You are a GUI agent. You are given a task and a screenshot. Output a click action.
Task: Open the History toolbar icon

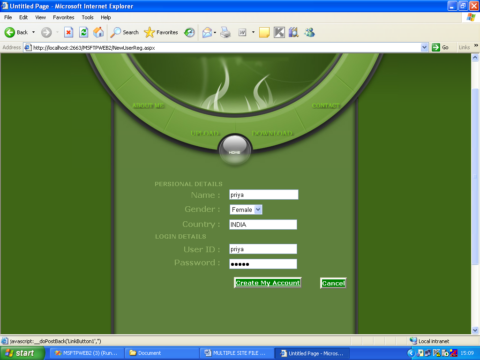189,32
